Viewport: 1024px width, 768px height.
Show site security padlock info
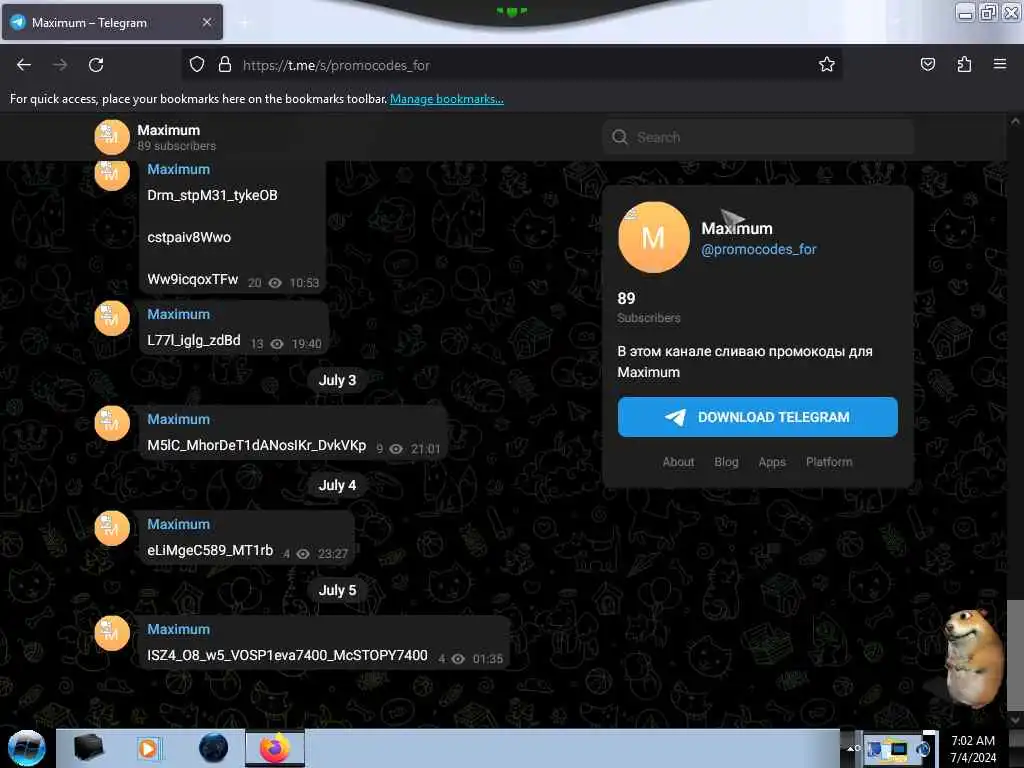coord(225,65)
